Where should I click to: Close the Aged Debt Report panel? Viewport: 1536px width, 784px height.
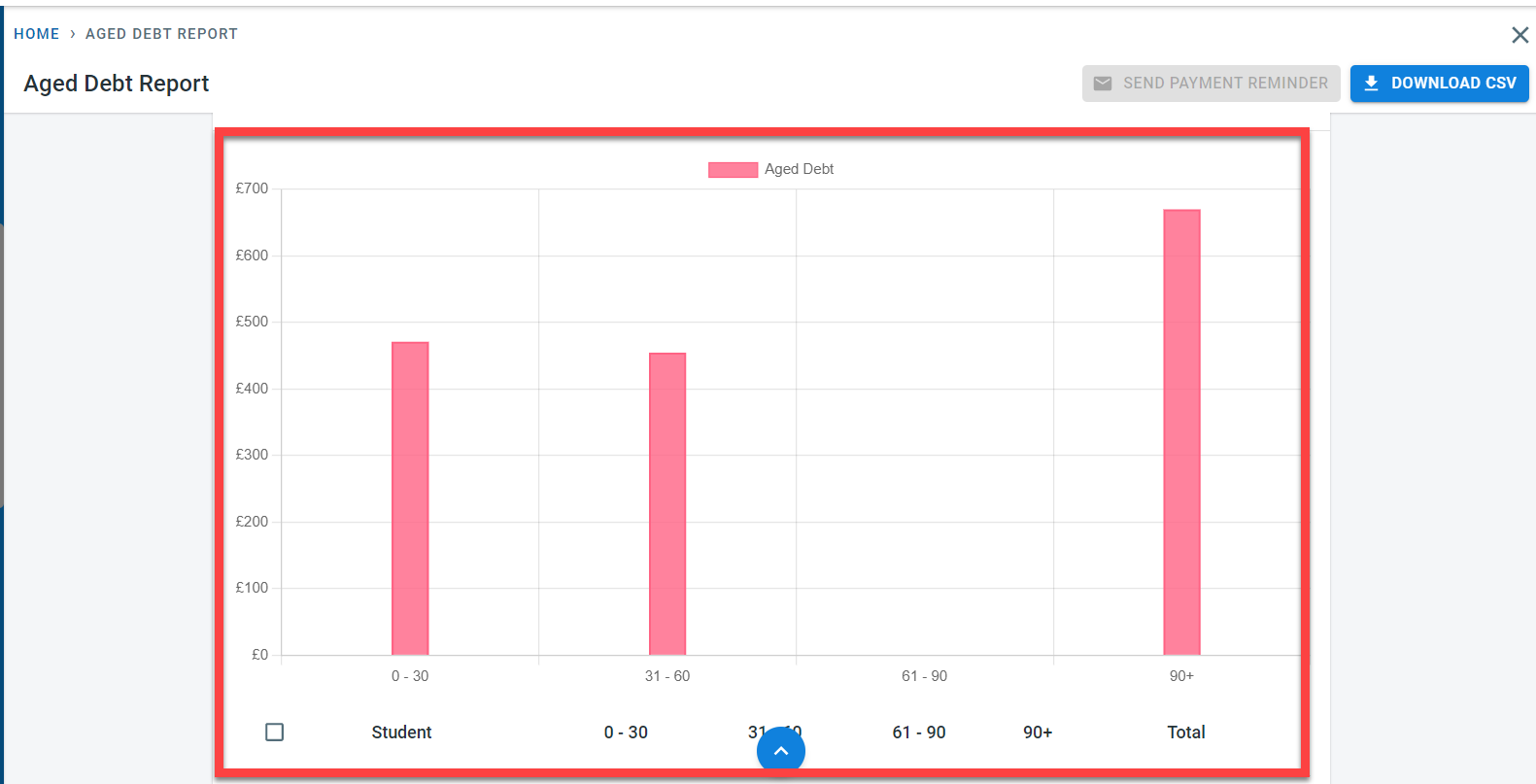pos(1519,35)
